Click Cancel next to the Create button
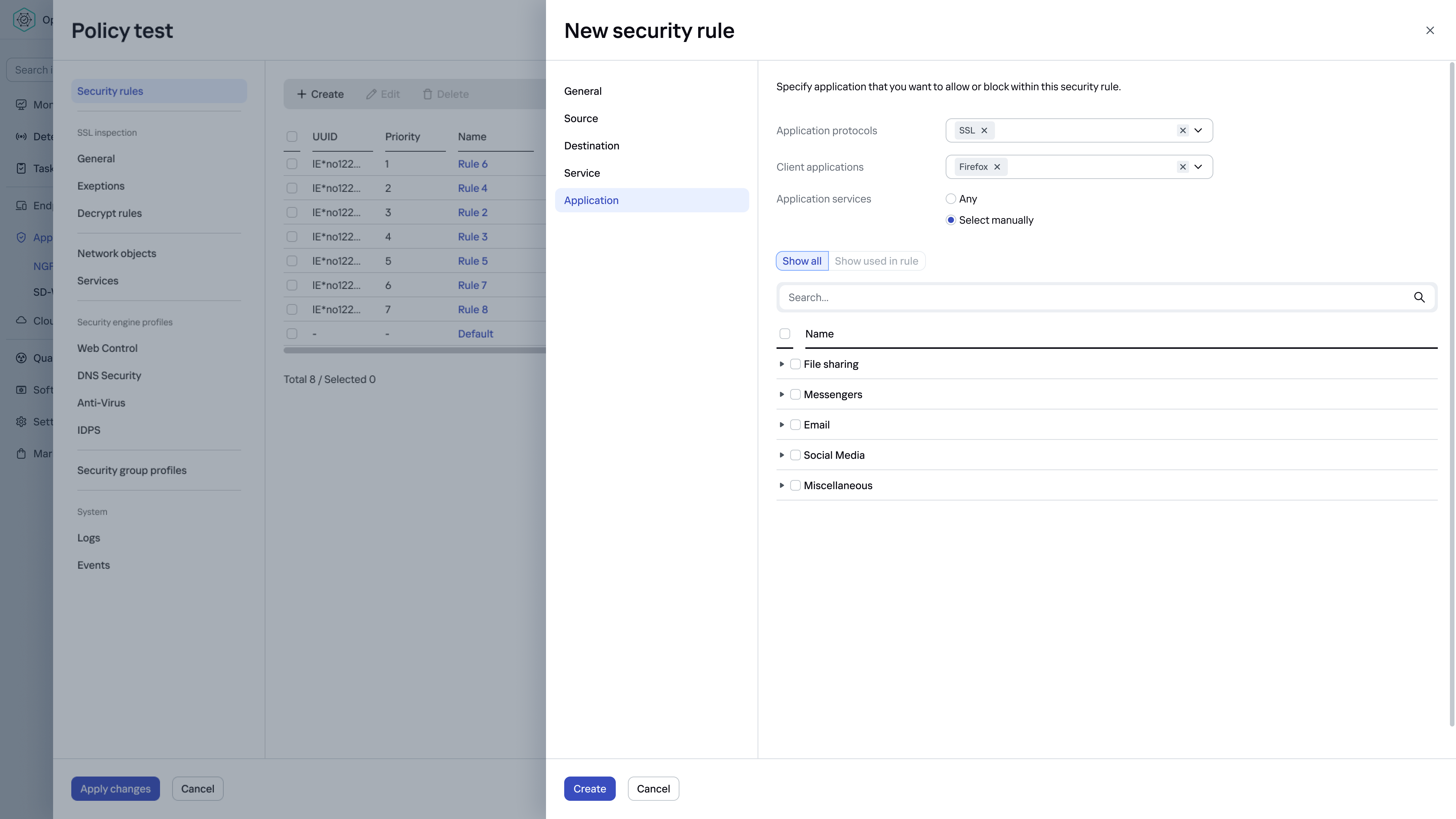Viewport: 1456px width, 819px height. [x=653, y=788]
